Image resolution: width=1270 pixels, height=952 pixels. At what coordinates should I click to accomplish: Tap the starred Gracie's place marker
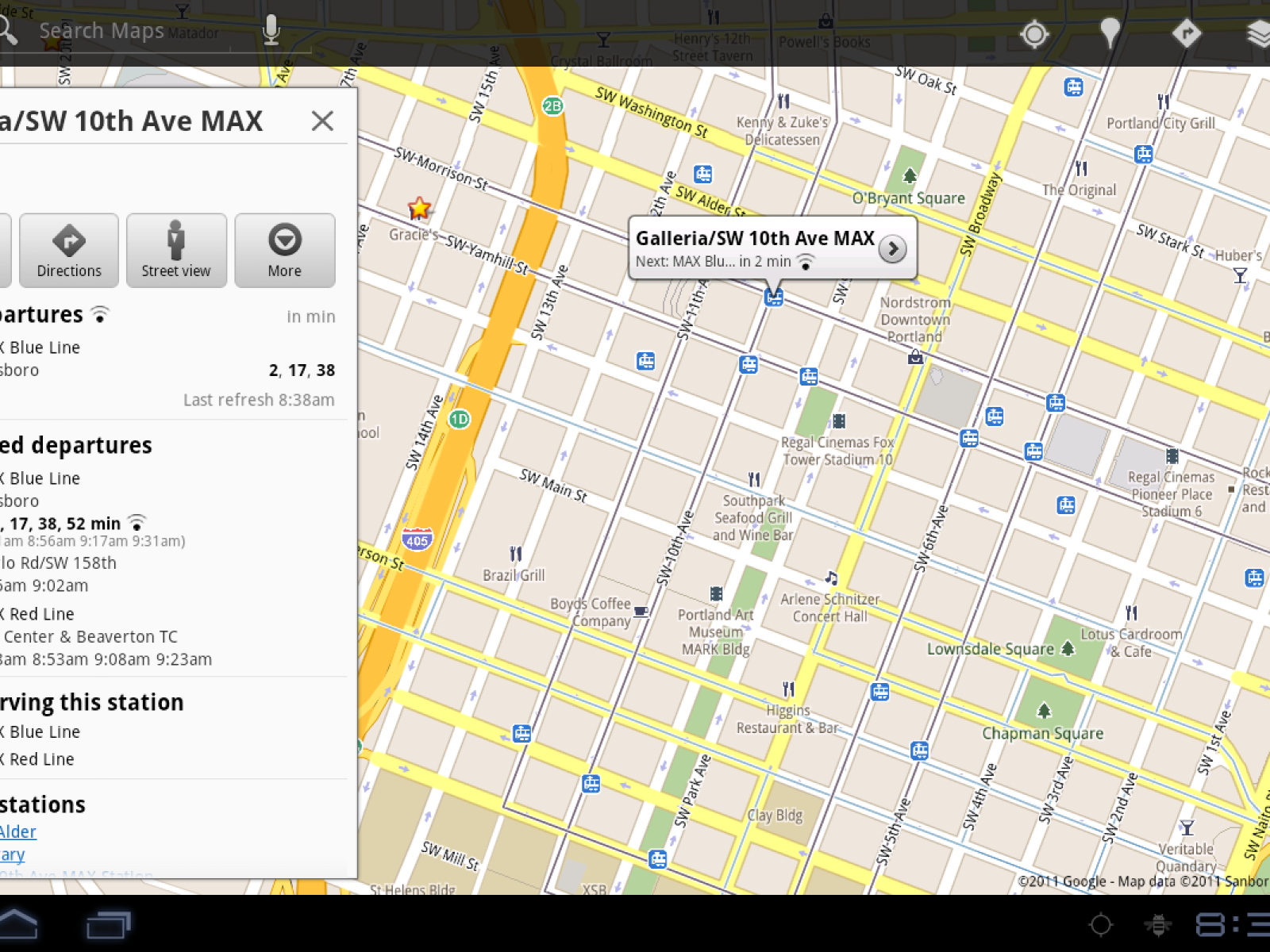tap(419, 209)
